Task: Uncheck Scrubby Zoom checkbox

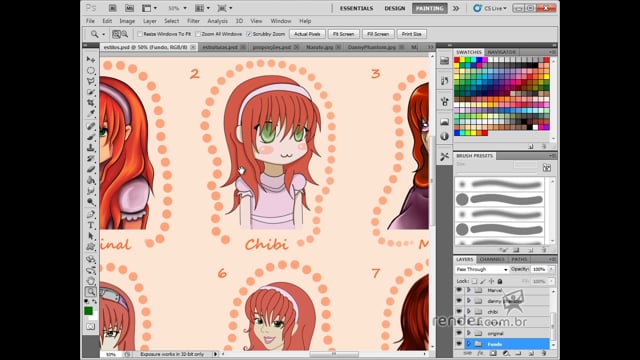Action: (x=249, y=34)
